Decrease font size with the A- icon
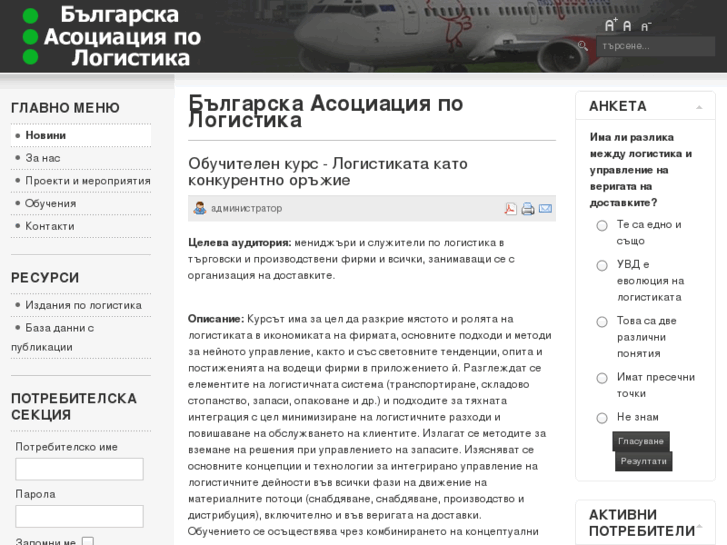Screen dimensions: 727x545 click(x=646, y=27)
